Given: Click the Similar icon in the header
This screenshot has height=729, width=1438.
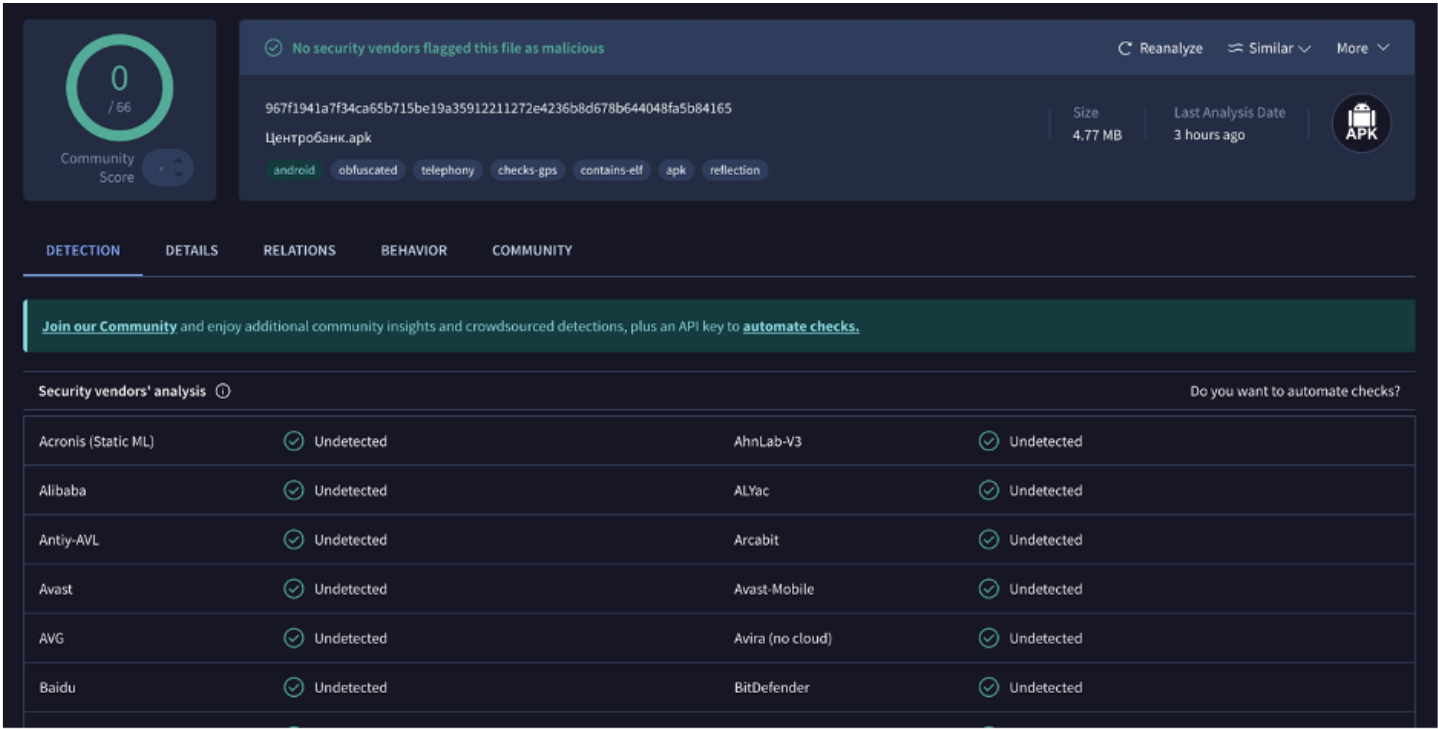Looking at the screenshot, I should (1236, 48).
